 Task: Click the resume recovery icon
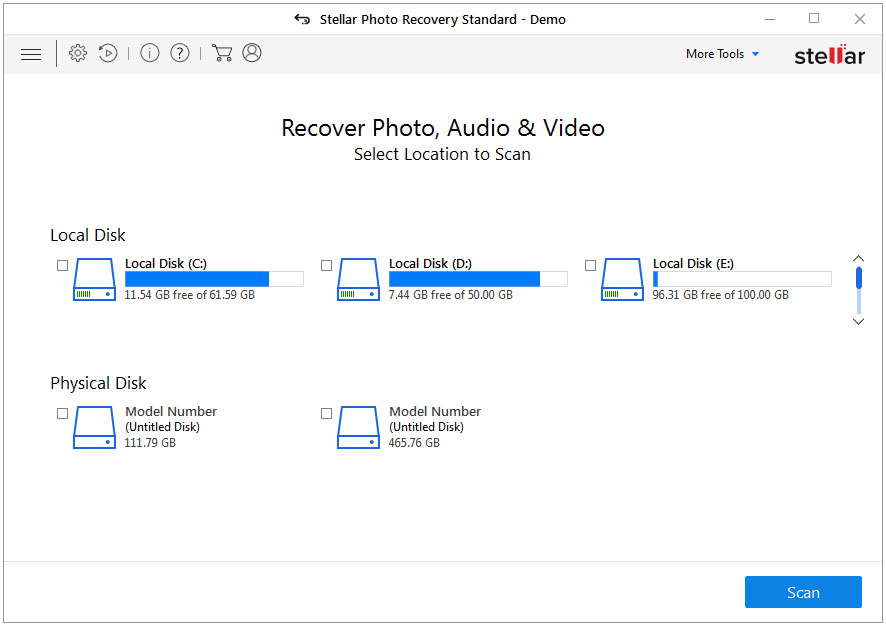[108, 53]
